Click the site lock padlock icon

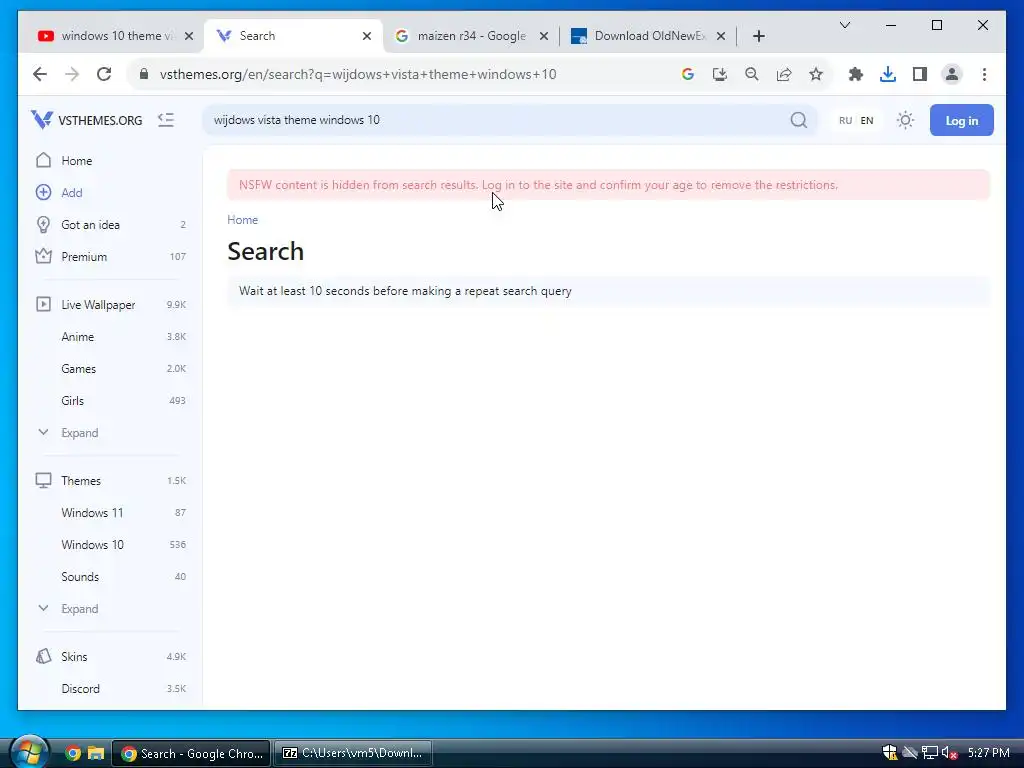[144, 74]
